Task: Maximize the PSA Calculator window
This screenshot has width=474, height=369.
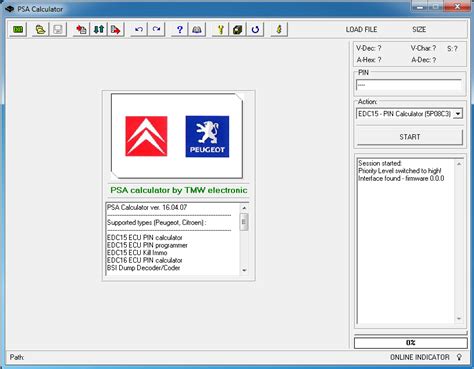Action: point(437,6)
